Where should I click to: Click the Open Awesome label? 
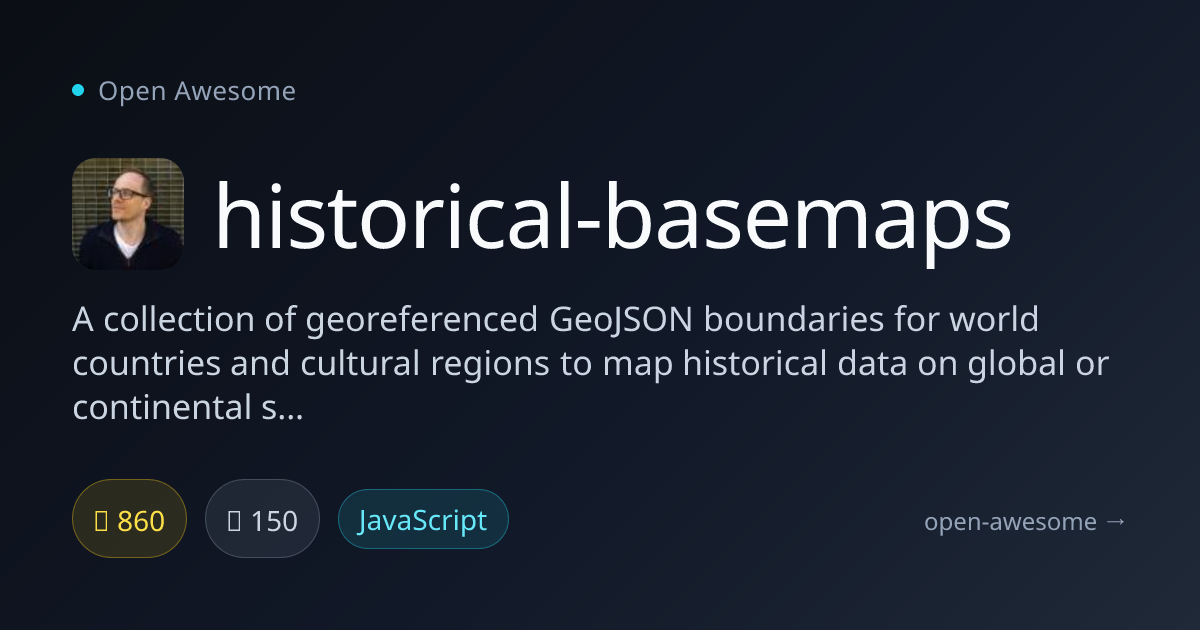[197, 91]
